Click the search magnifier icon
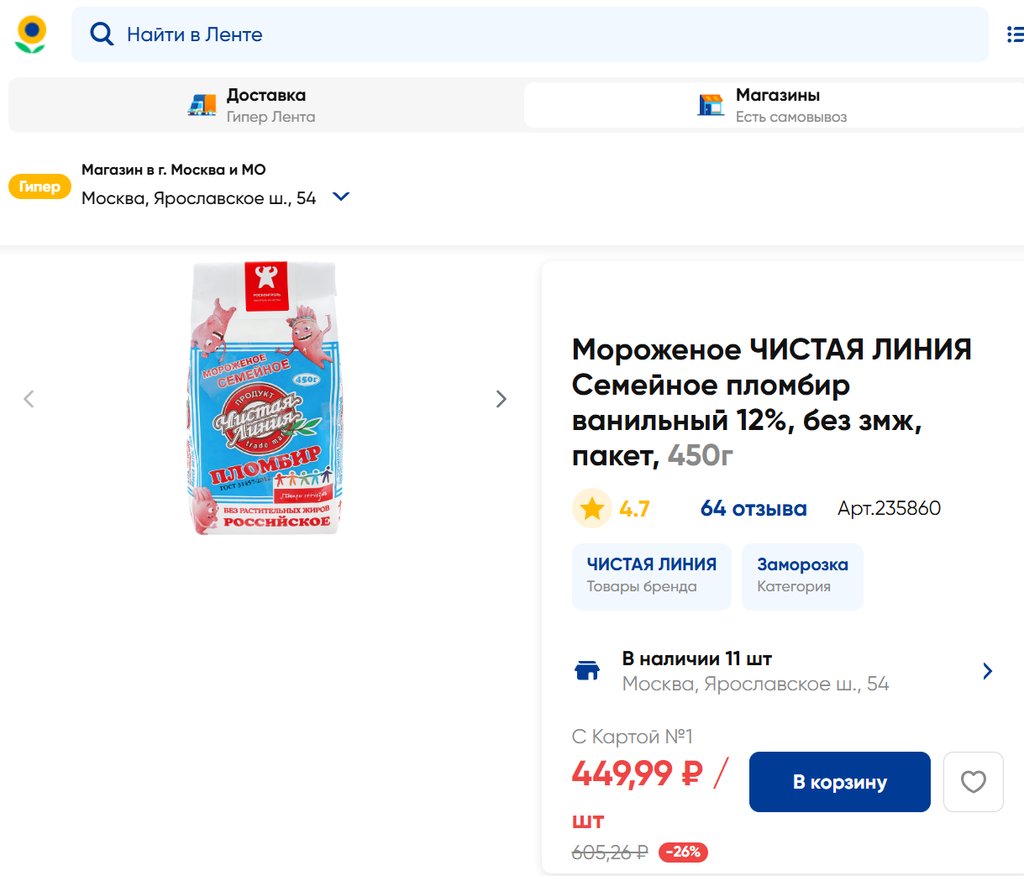Viewport: 1024px width, 876px height. click(x=101, y=34)
